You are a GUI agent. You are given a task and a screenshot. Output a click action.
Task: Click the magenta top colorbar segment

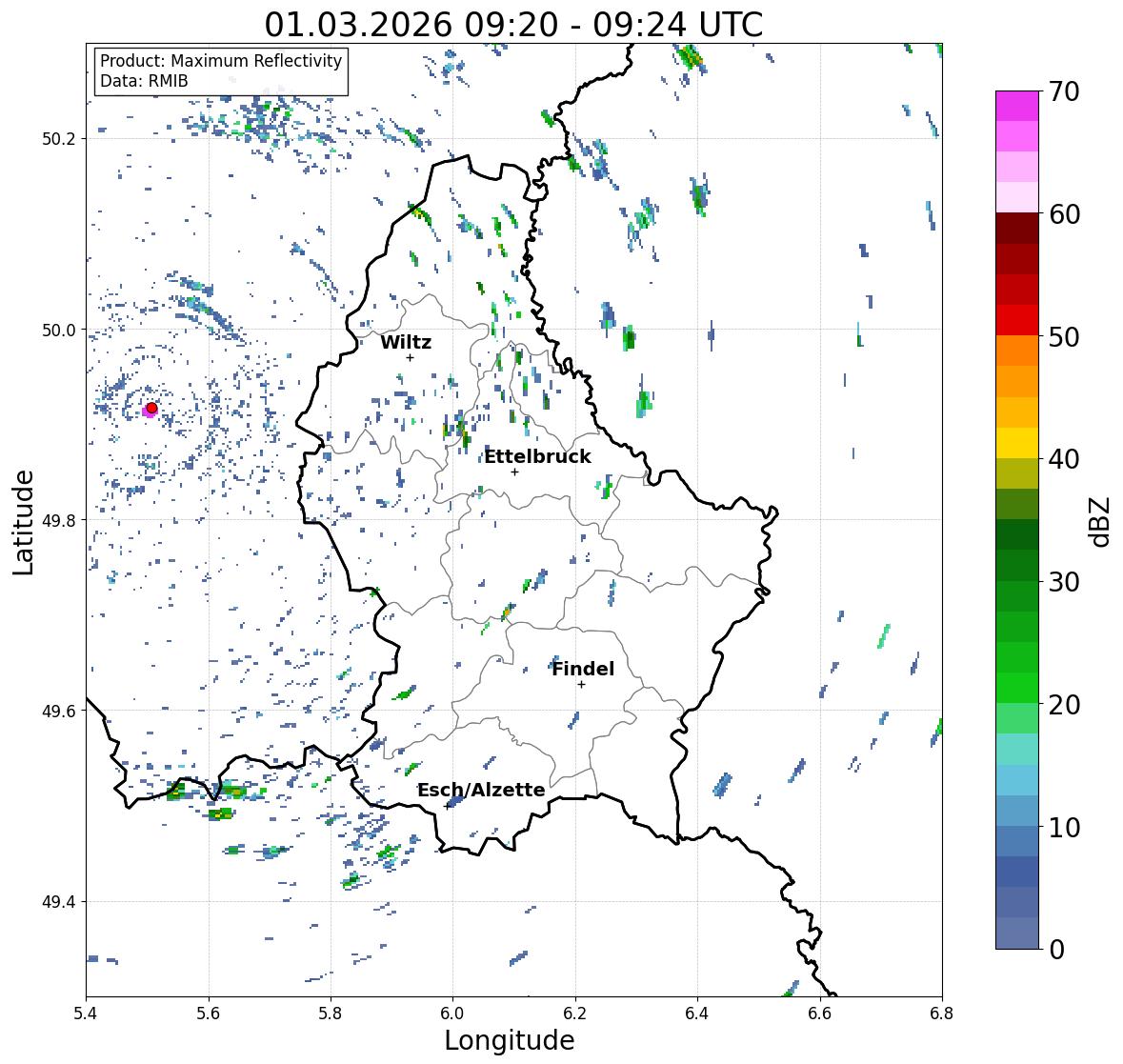pos(1017,106)
